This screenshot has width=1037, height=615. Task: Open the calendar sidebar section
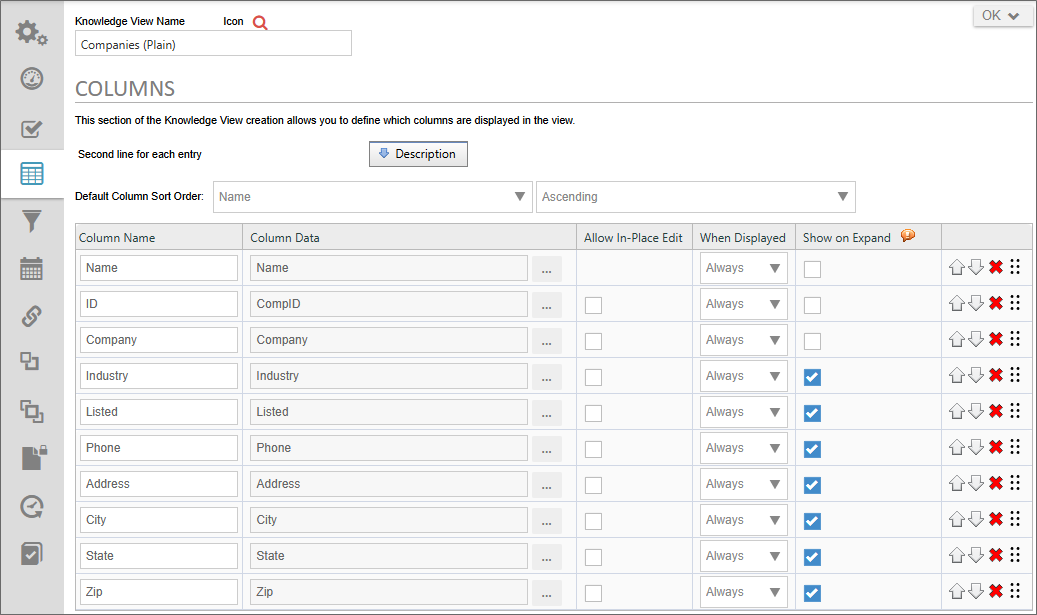[x=32, y=268]
